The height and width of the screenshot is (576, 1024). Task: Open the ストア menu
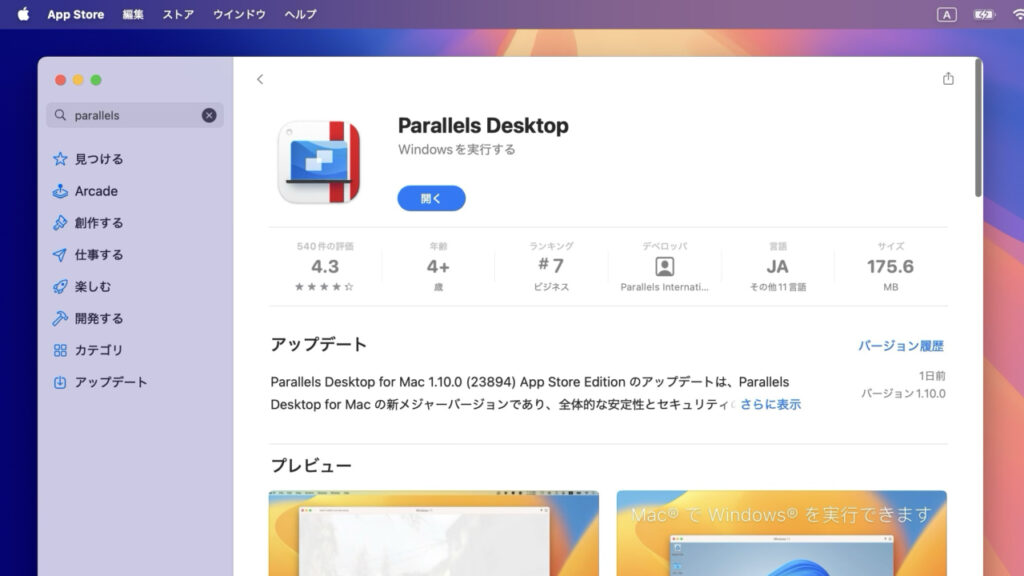[x=178, y=14]
